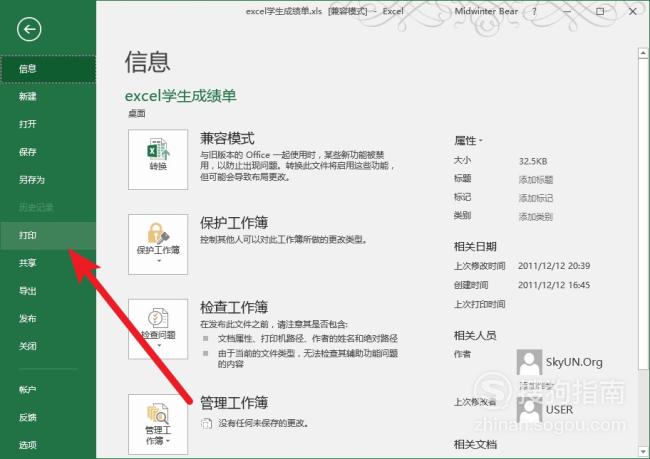Click the 32.5KB file size value
Image resolution: width=650 pixels, height=459 pixels.
pos(533,161)
